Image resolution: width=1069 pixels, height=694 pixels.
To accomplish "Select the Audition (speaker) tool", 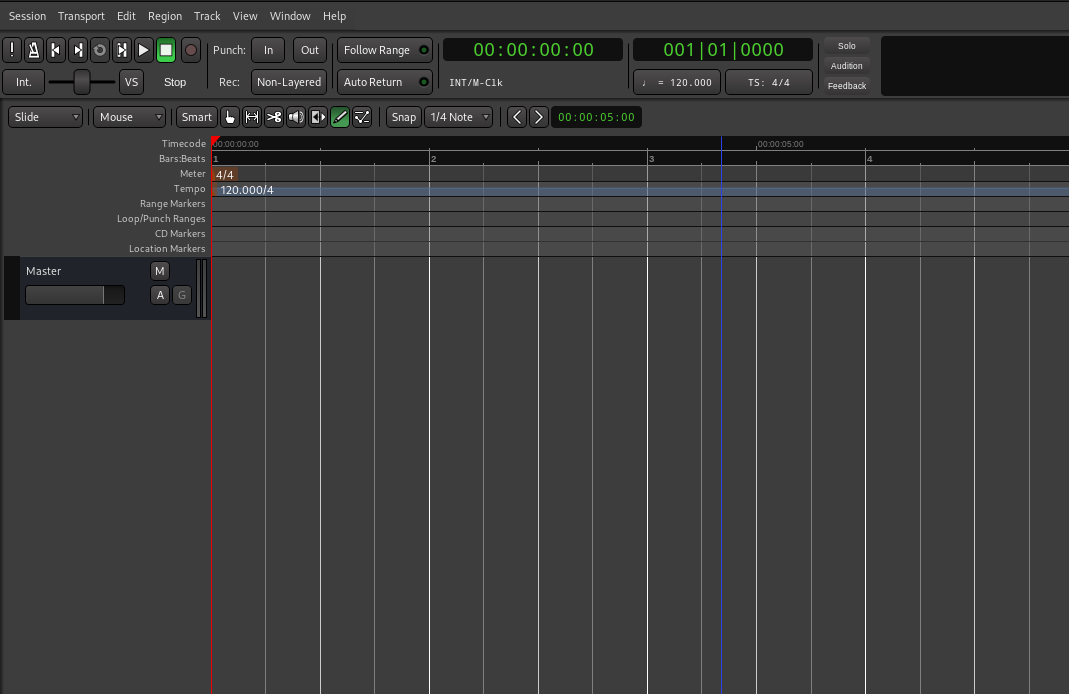I will pos(296,117).
